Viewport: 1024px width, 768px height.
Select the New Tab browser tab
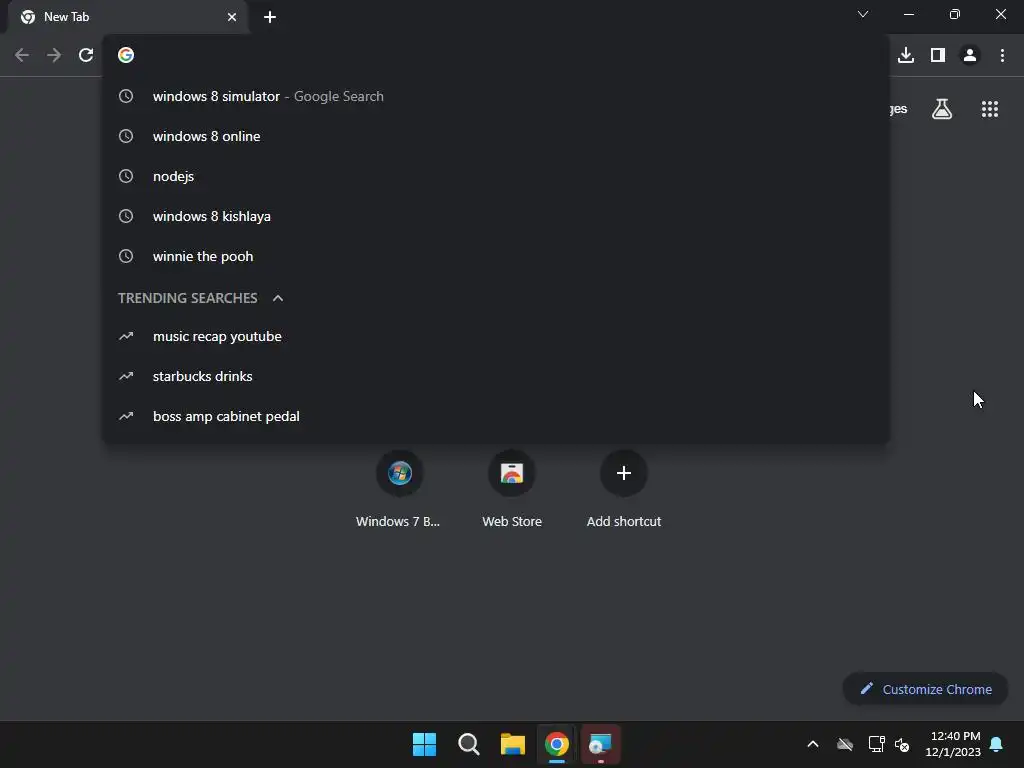(x=127, y=17)
